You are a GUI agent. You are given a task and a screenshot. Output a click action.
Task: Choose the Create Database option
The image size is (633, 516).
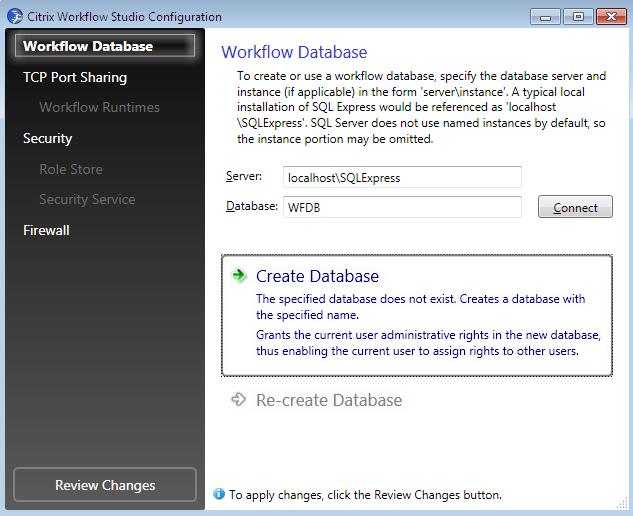coord(417,315)
